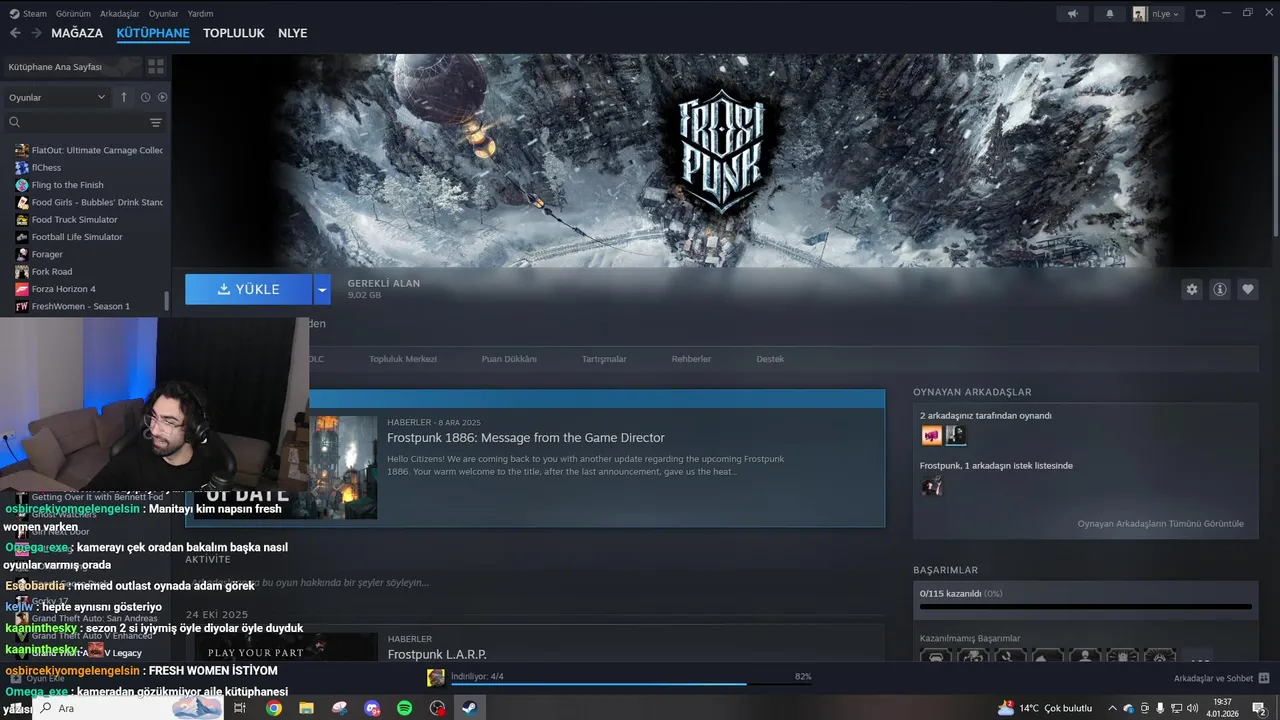Click the YÜKLE install button

(249, 289)
